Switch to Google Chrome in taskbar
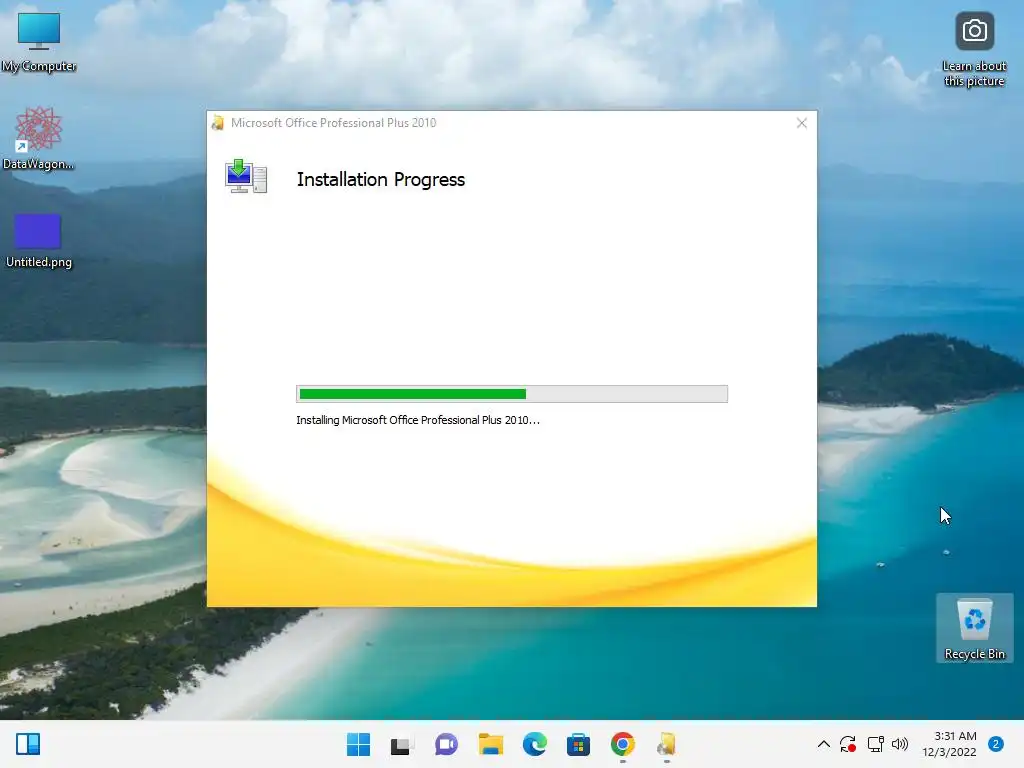 tap(622, 744)
